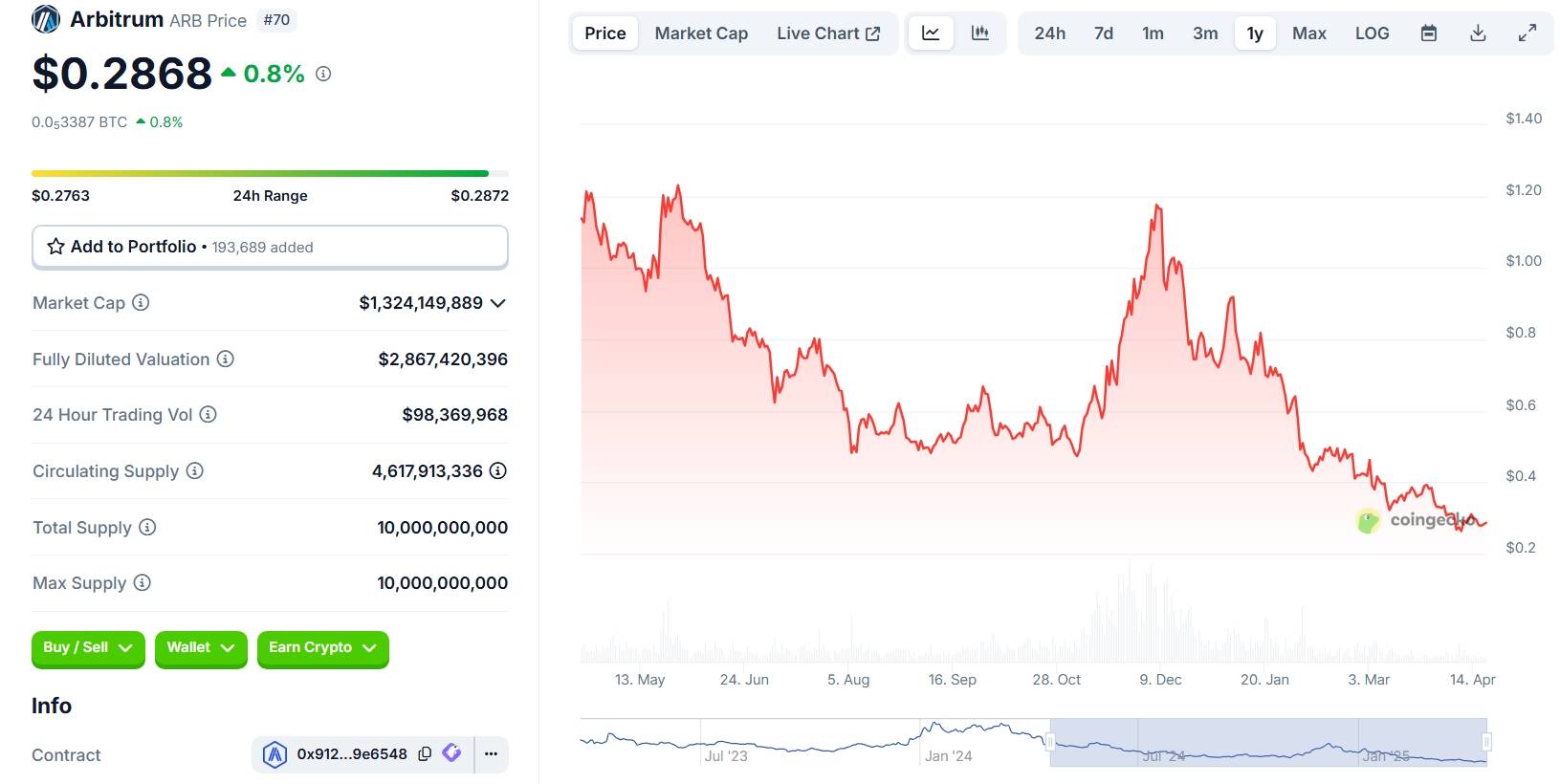Click Add to Portfolio button
Screen dimensions: 1560x784
point(269,247)
